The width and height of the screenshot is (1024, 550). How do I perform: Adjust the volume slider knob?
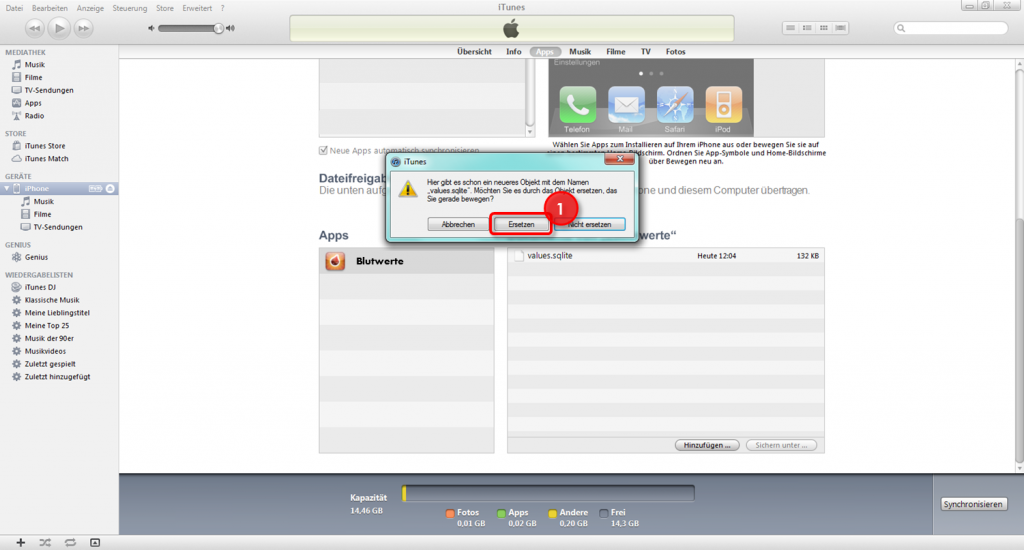click(x=218, y=28)
